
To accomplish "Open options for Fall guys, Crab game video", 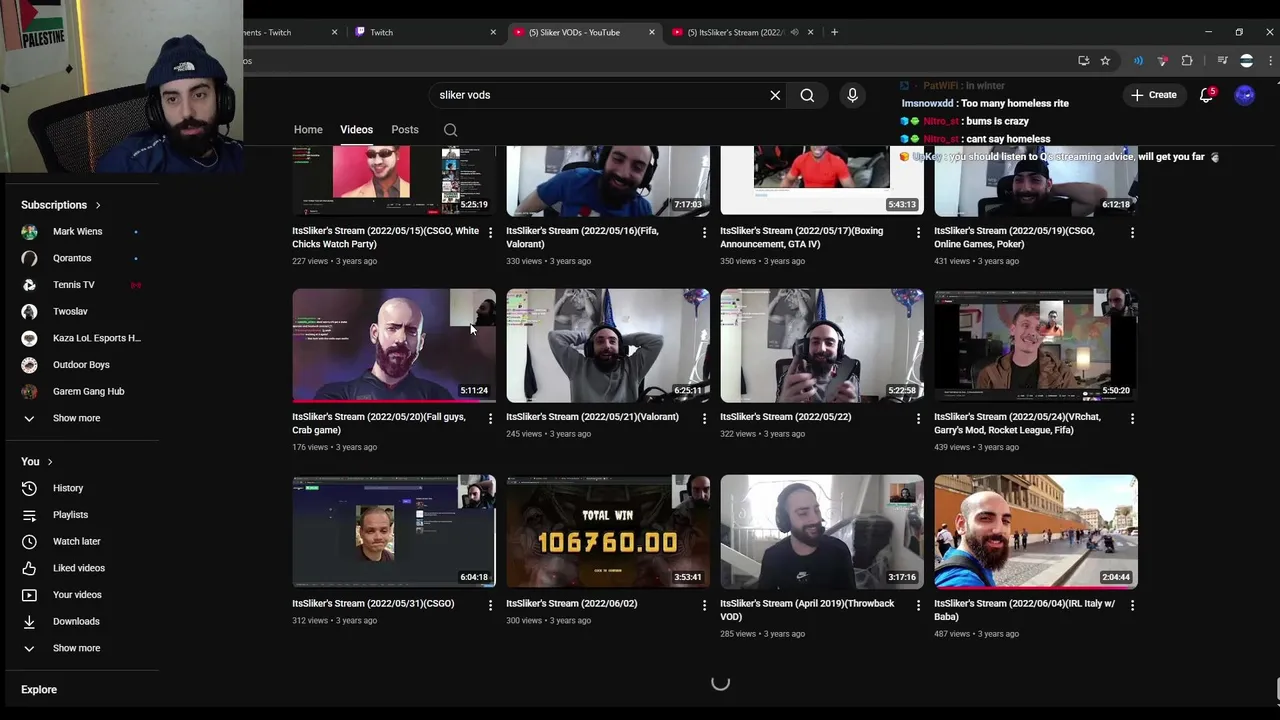I will click(490, 419).
